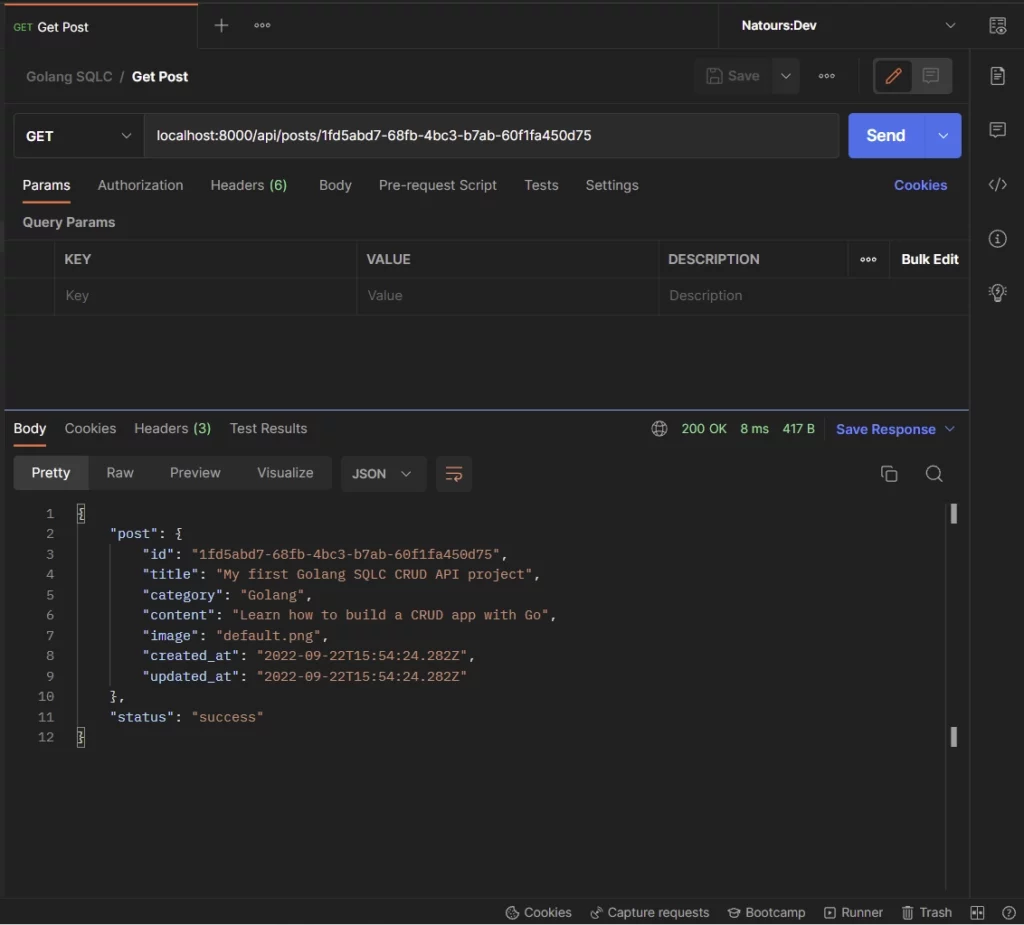Switch to the request Body tab

coord(335,185)
